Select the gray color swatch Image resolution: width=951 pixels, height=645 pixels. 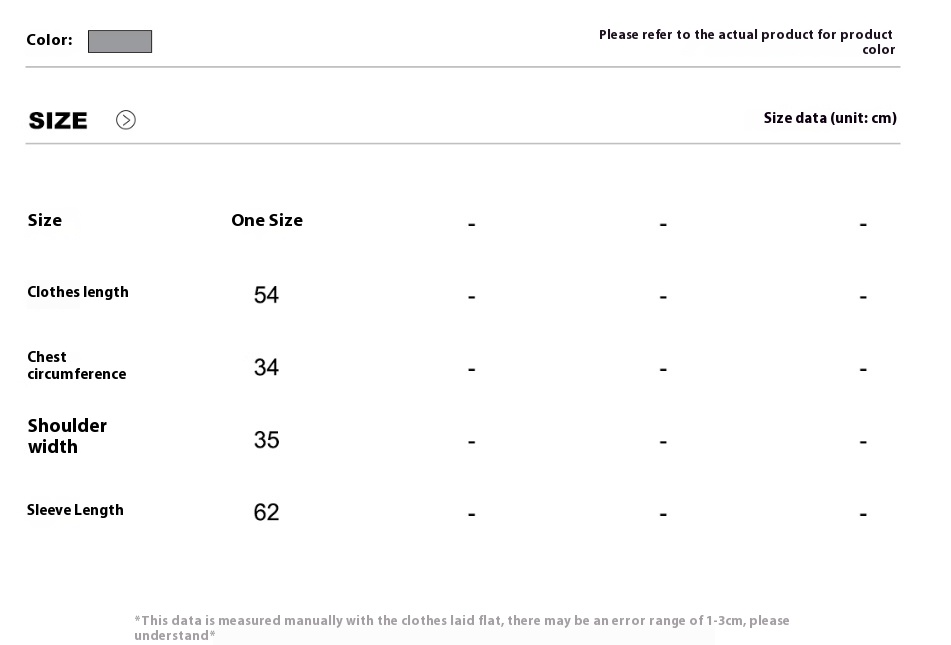pyautogui.click(x=120, y=41)
